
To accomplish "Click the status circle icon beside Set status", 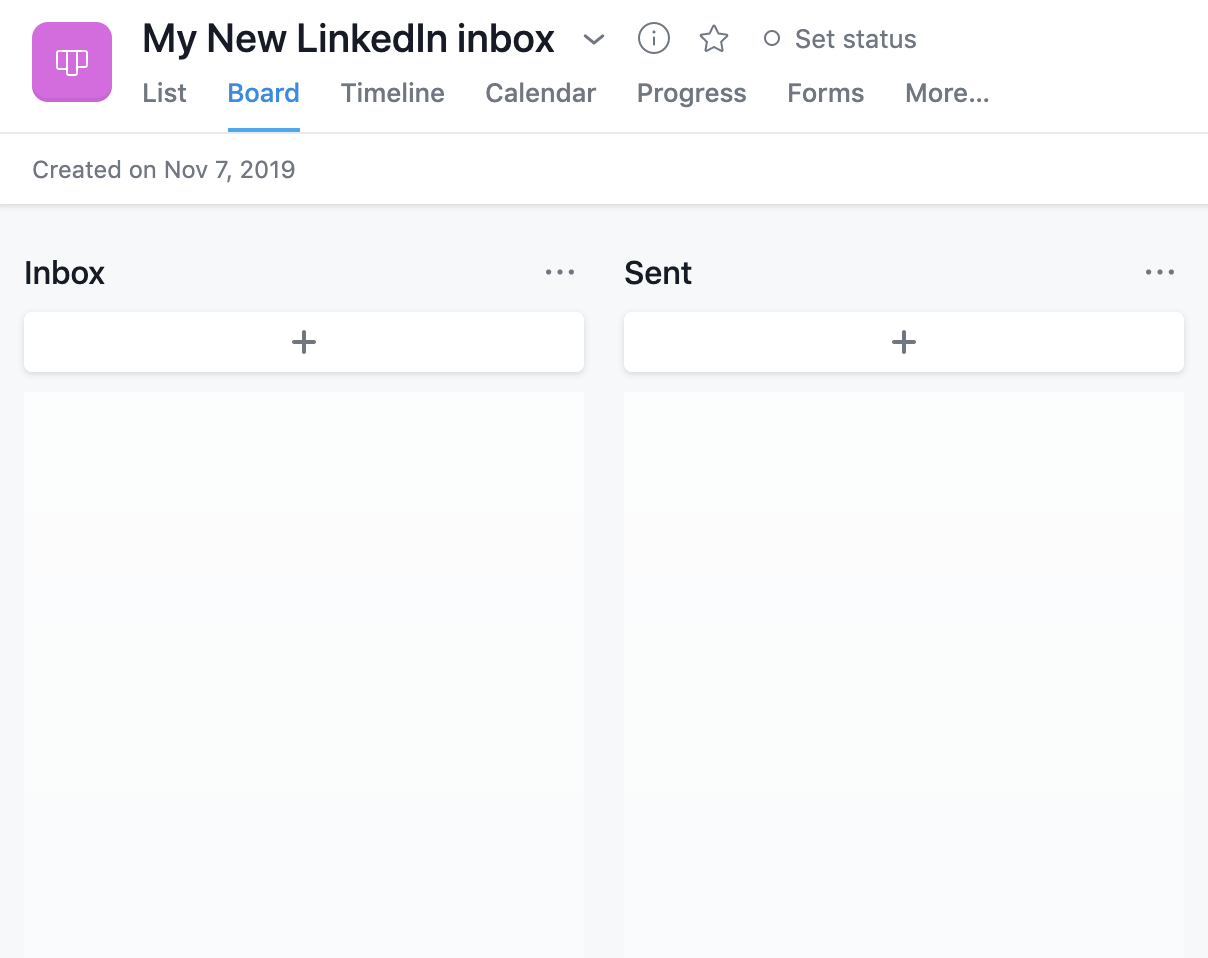I will click(772, 39).
